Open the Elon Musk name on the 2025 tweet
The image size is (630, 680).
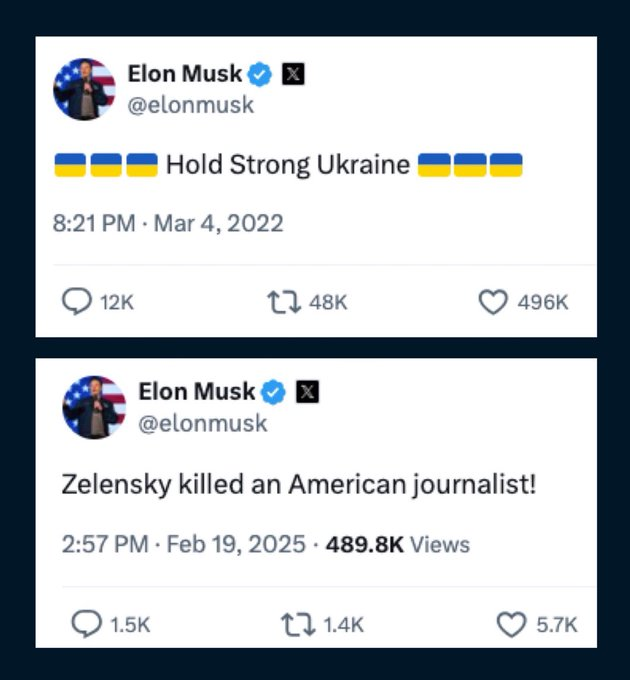[196, 391]
